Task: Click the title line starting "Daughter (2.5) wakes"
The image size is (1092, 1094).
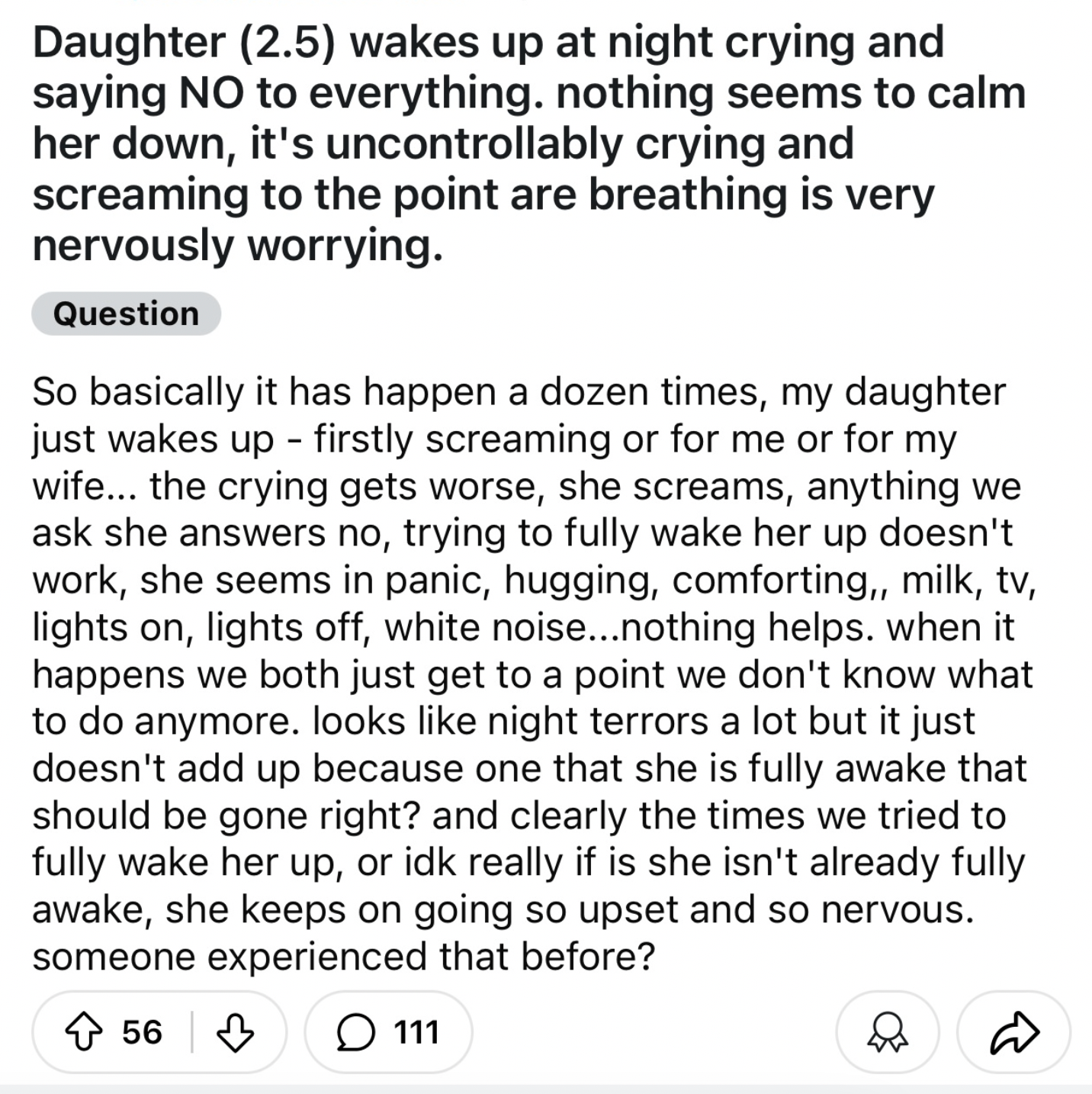Action: coord(488,42)
